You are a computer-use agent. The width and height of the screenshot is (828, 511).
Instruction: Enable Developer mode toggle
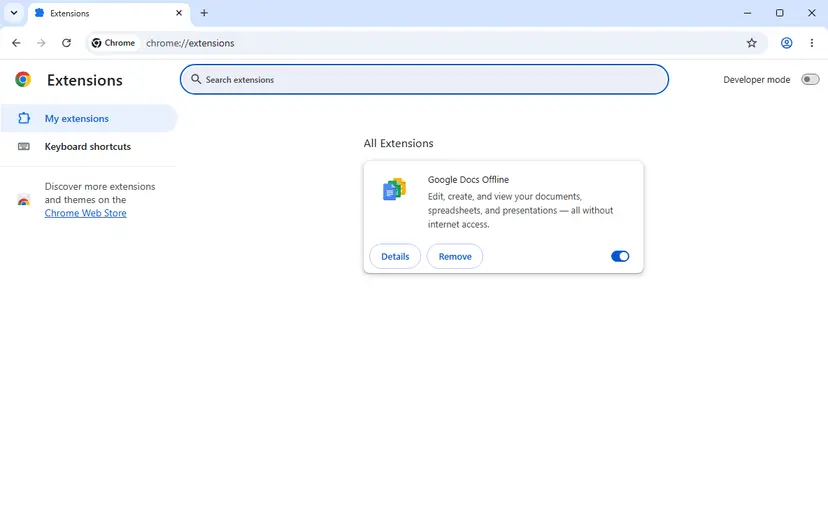coord(810,79)
